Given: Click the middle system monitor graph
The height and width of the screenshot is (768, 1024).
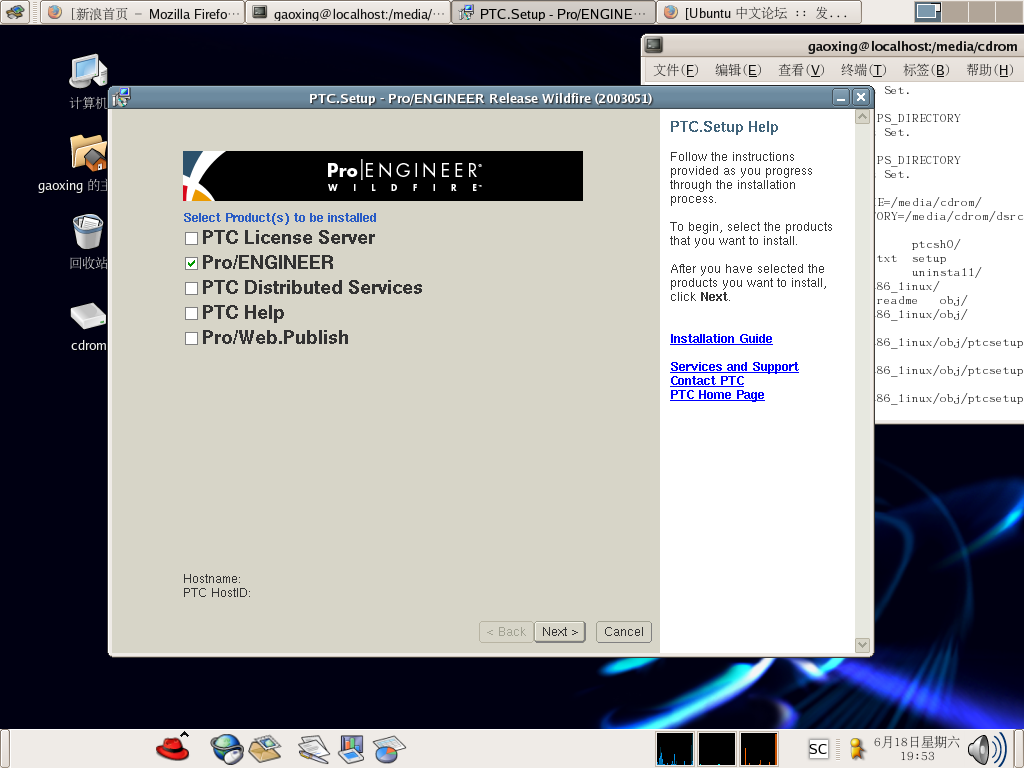Looking at the screenshot, I should click(716, 748).
